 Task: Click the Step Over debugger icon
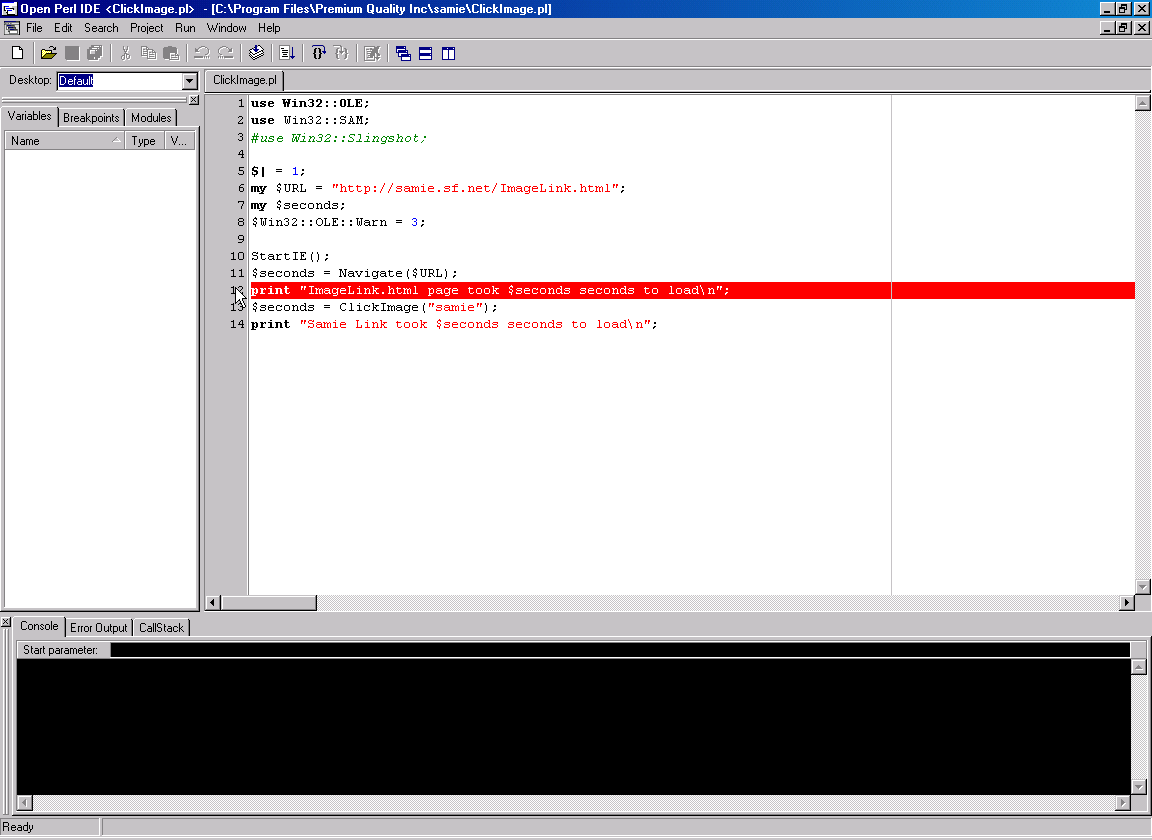click(x=319, y=53)
